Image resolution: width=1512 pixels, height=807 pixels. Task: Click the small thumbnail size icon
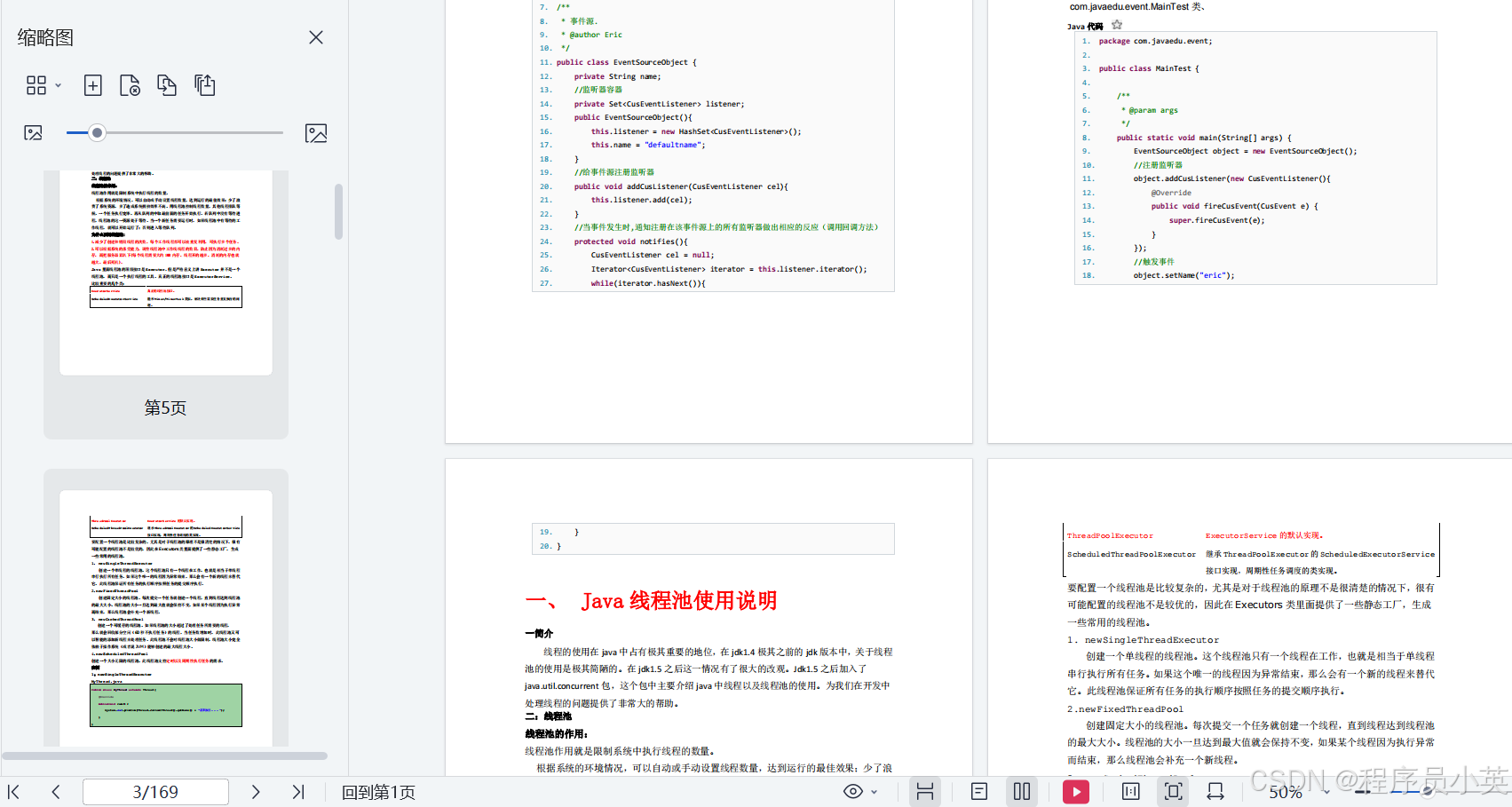point(33,132)
